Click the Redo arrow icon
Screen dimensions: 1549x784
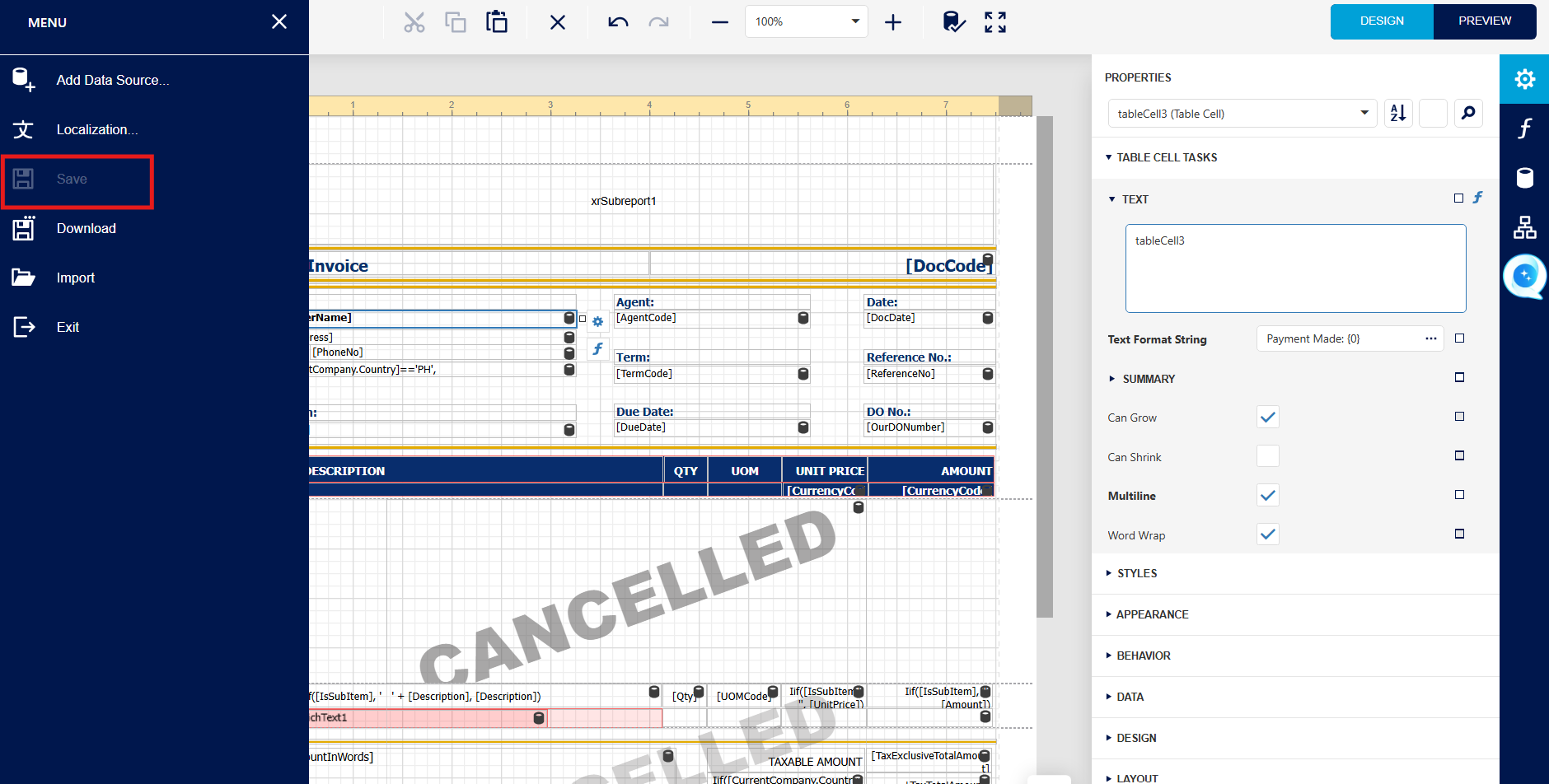click(658, 22)
